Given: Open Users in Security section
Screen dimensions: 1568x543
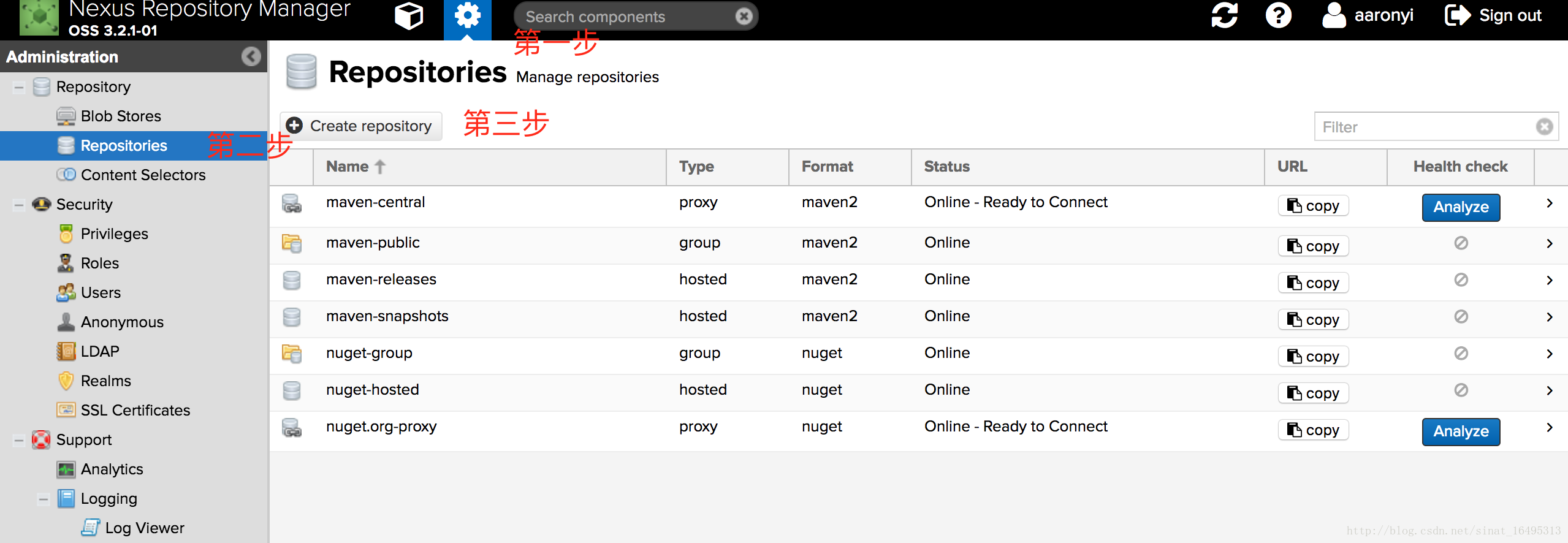Looking at the screenshot, I should (x=101, y=292).
